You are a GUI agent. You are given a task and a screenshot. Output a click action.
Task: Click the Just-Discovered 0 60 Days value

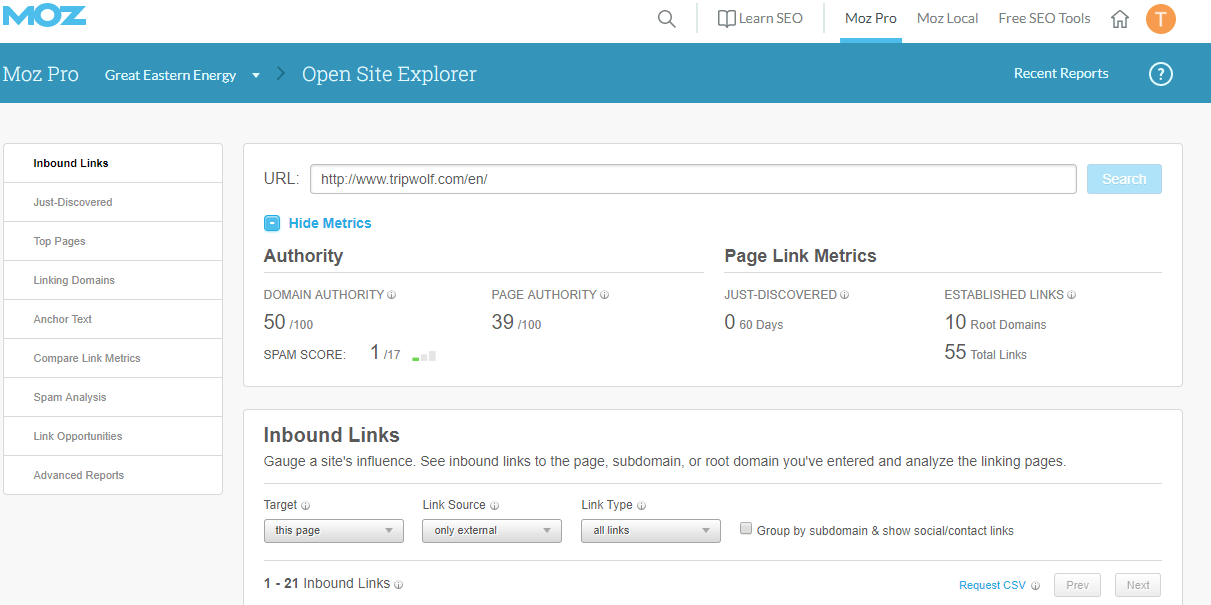754,322
